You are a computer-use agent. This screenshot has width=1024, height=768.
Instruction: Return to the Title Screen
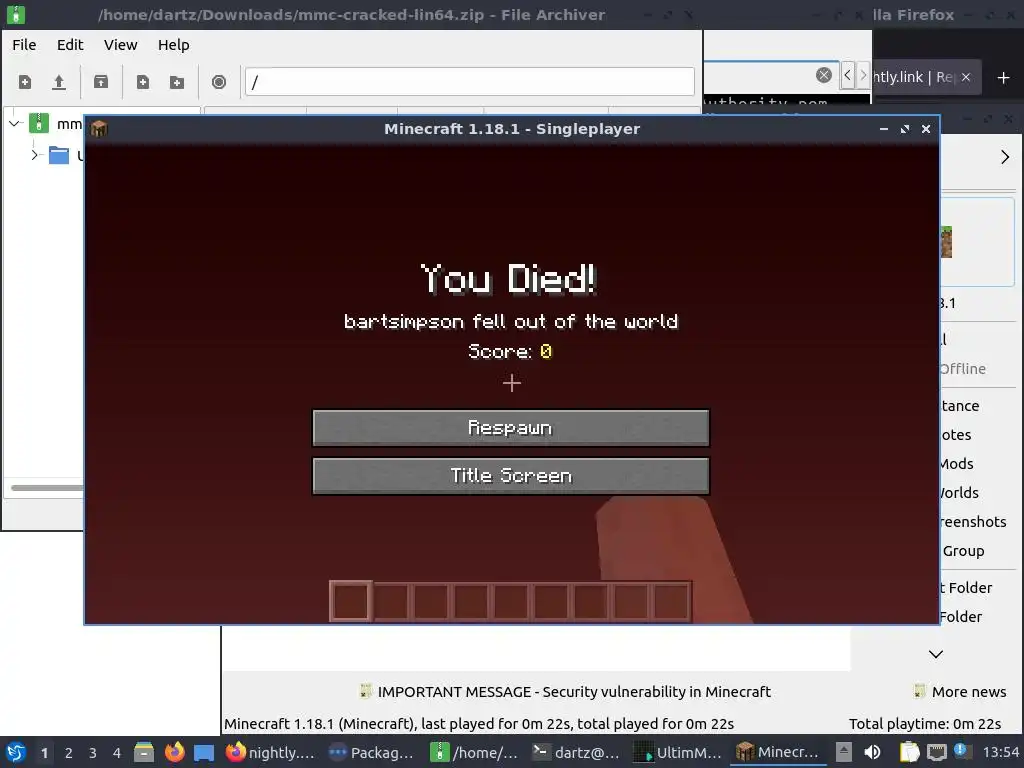[x=511, y=475]
